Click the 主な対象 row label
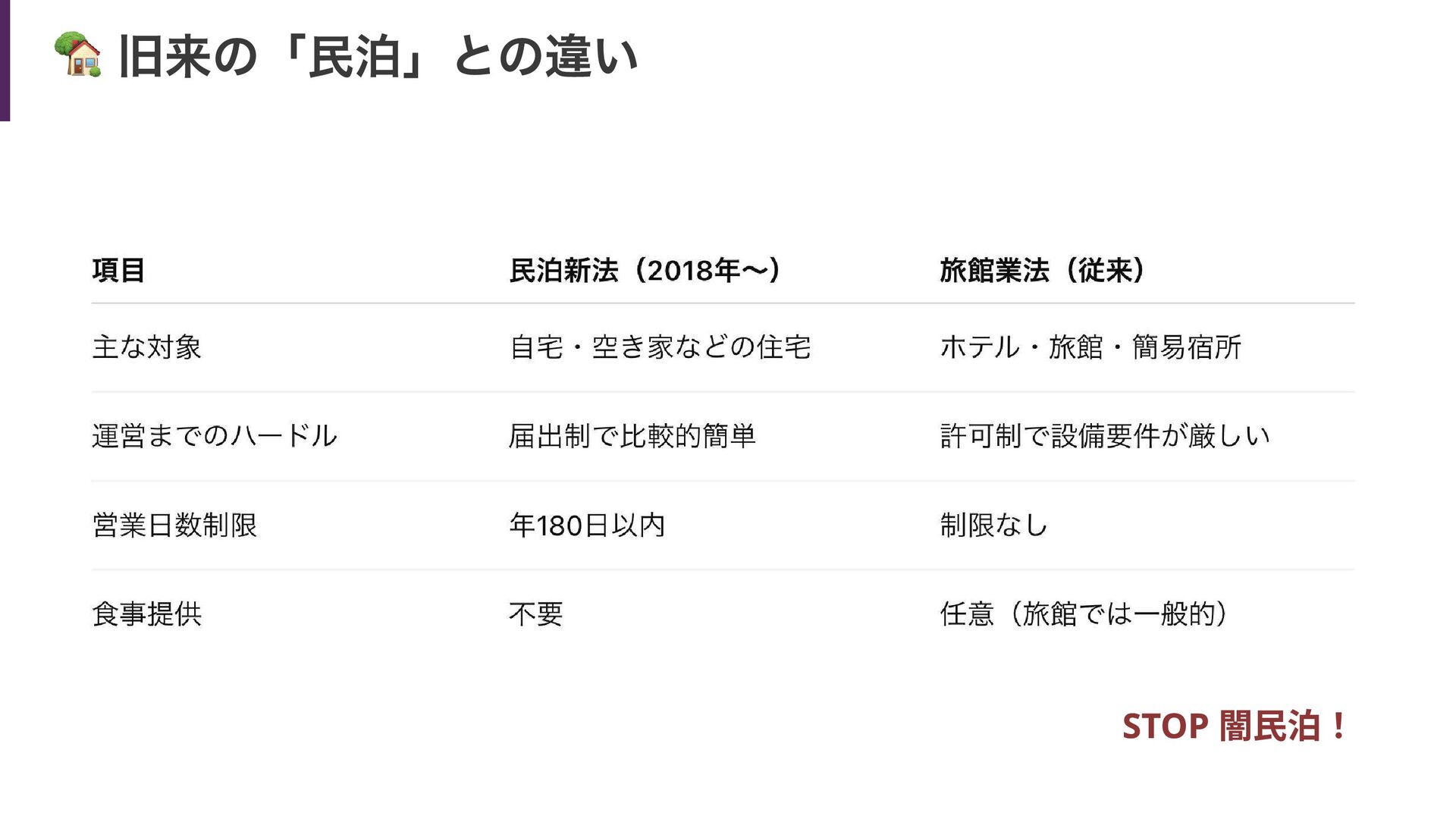The width and height of the screenshot is (1456, 819). coord(146,347)
